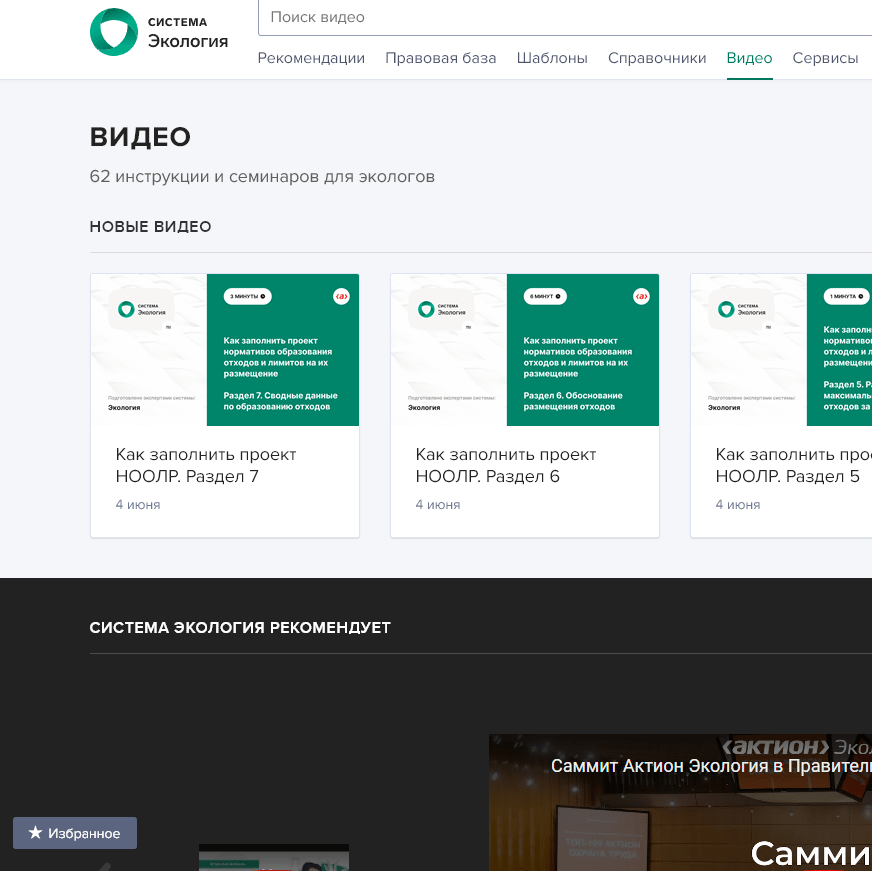Select the Справочники tab
Image resolution: width=872 pixels, height=871 pixels.
pos(657,58)
